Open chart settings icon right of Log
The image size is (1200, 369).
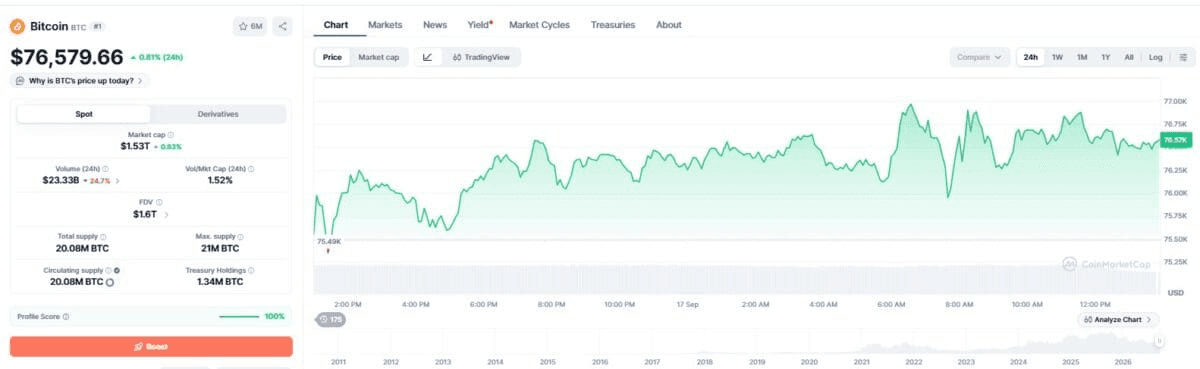[x=1182, y=57]
